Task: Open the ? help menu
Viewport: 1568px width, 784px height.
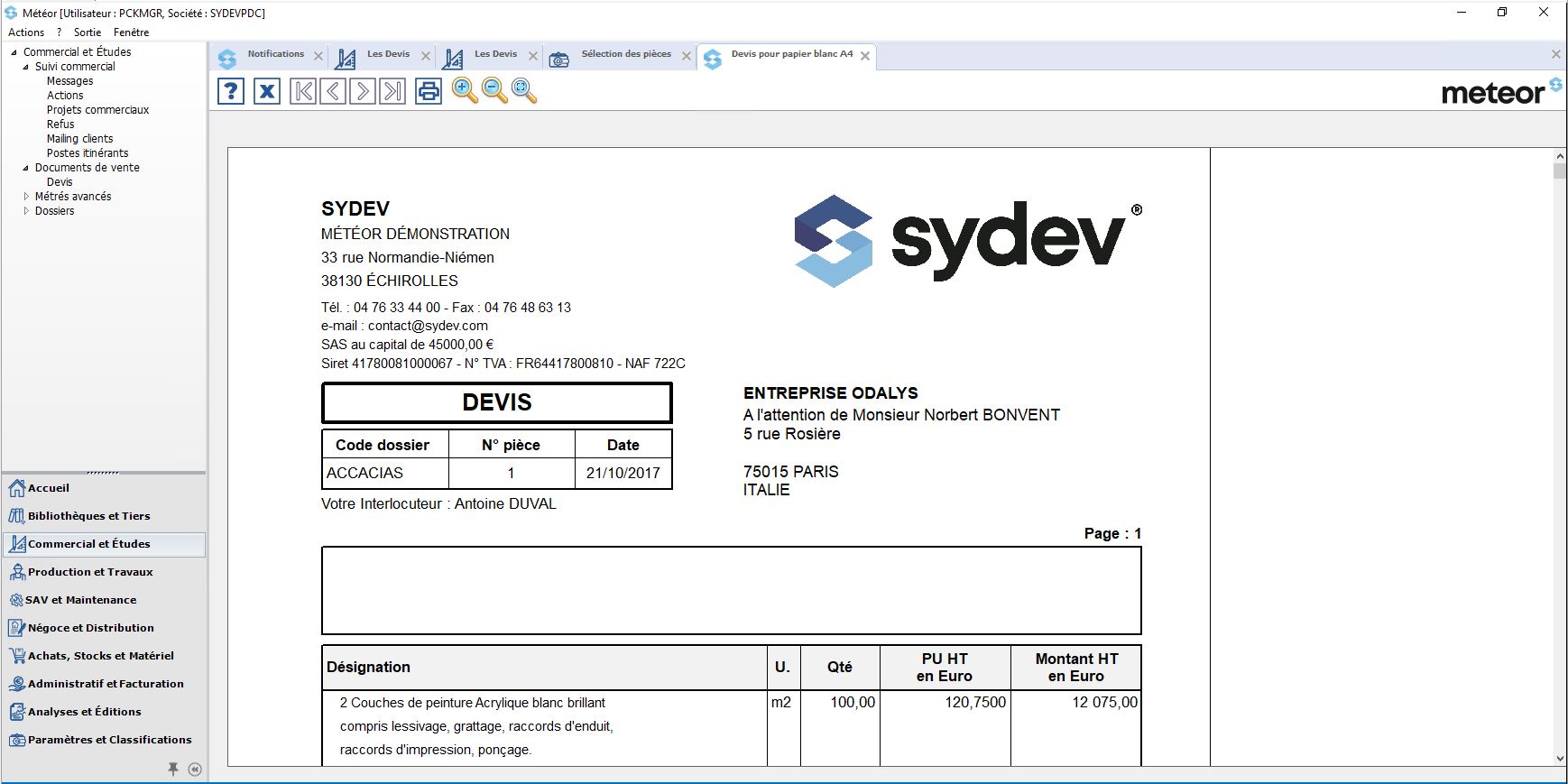Action: [x=60, y=32]
